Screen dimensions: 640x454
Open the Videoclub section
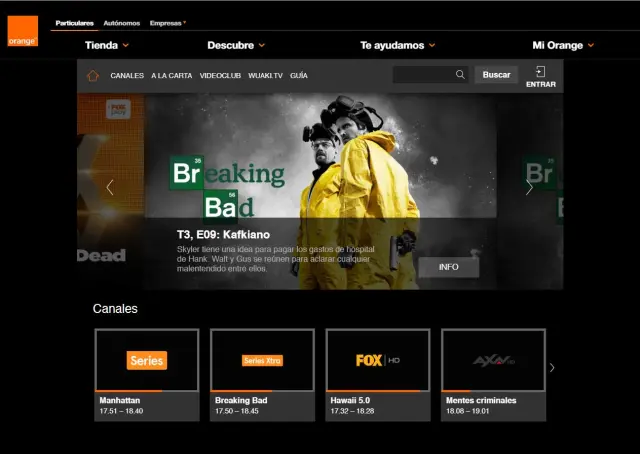pyautogui.click(x=219, y=75)
